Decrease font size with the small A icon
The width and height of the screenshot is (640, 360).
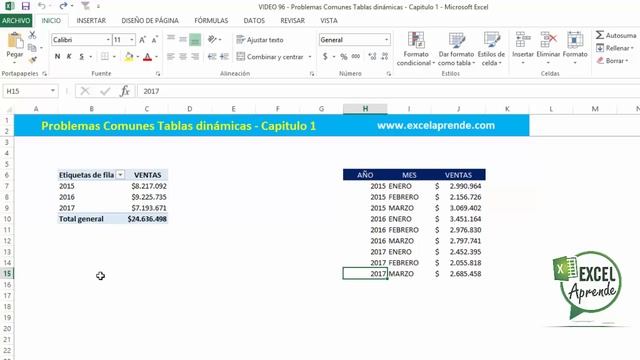154,40
